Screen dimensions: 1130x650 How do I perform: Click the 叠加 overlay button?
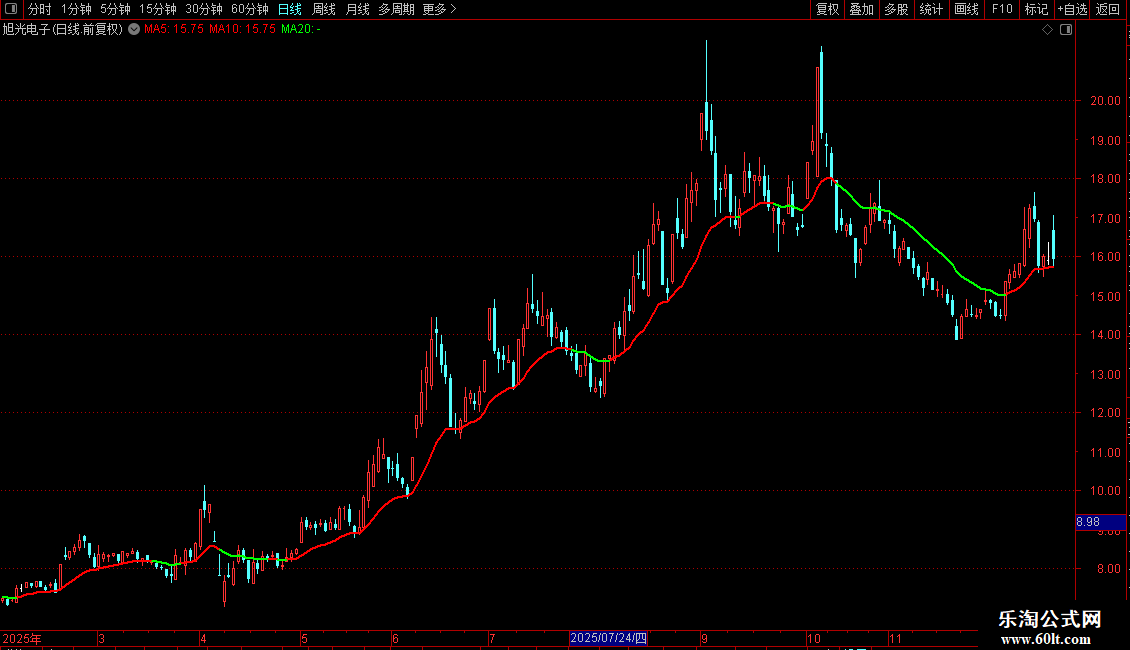(861, 9)
